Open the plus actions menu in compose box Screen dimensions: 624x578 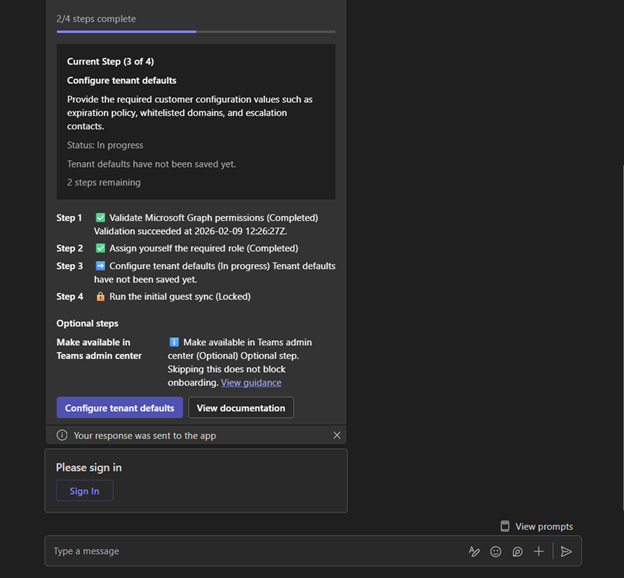tap(539, 551)
